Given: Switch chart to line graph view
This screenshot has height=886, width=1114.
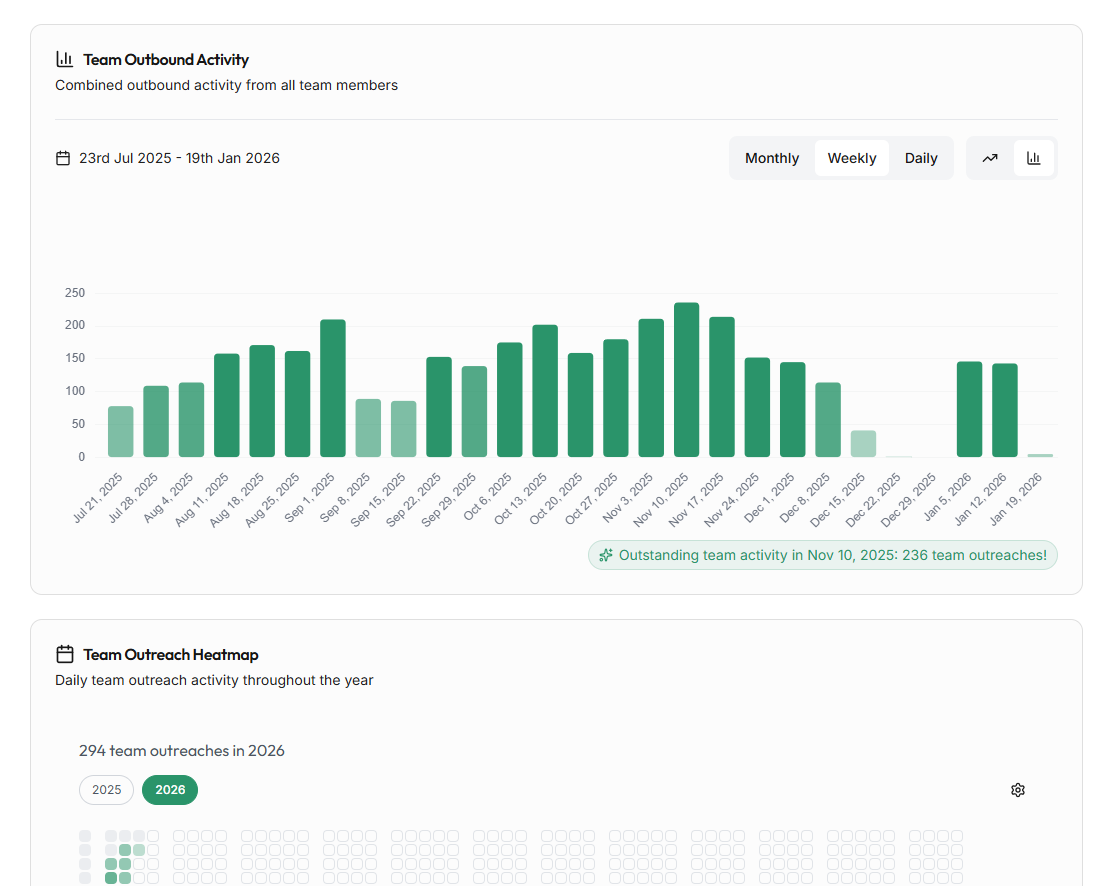Looking at the screenshot, I should click(990, 158).
